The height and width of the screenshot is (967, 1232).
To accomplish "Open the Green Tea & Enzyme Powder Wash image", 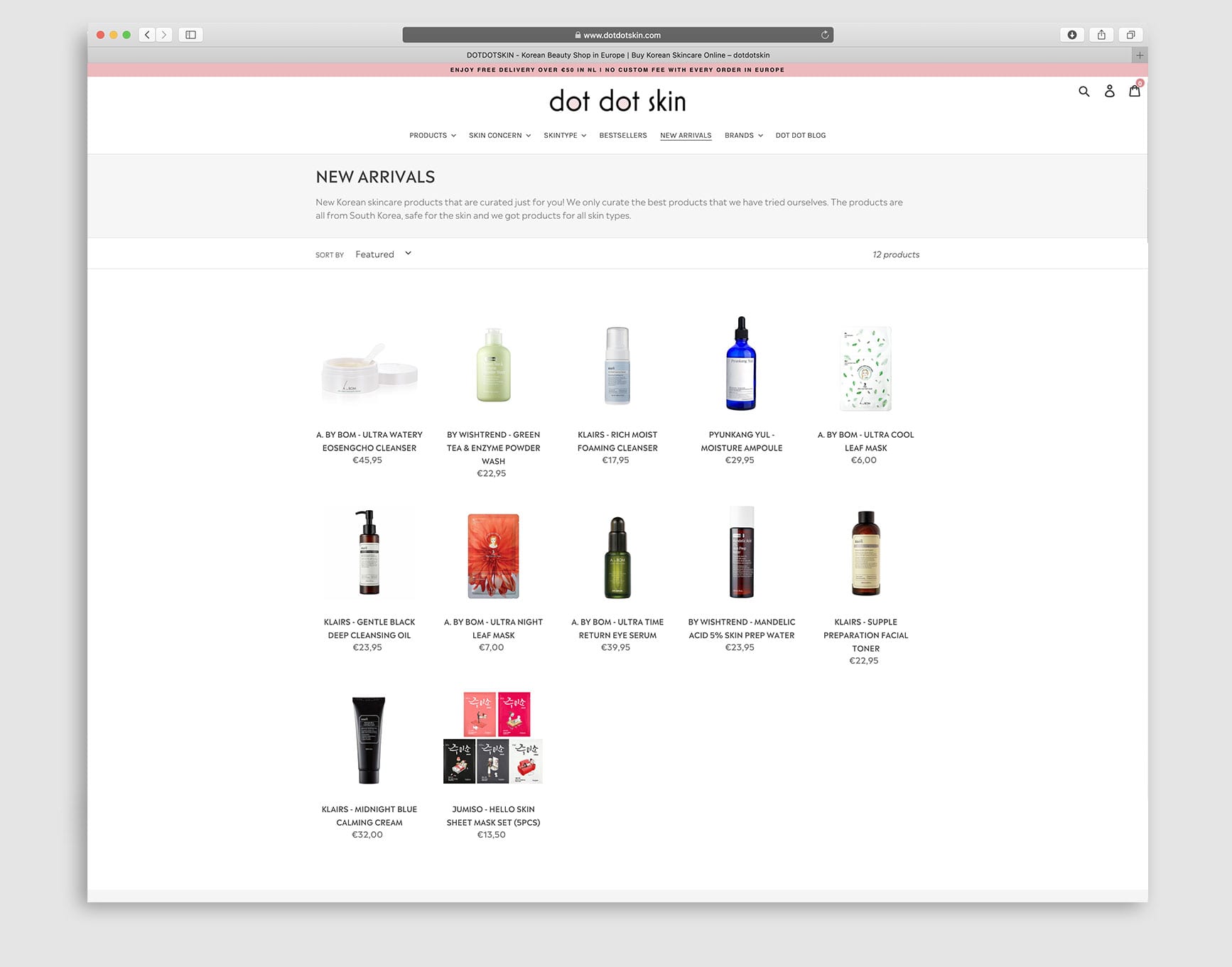I will point(493,366).
